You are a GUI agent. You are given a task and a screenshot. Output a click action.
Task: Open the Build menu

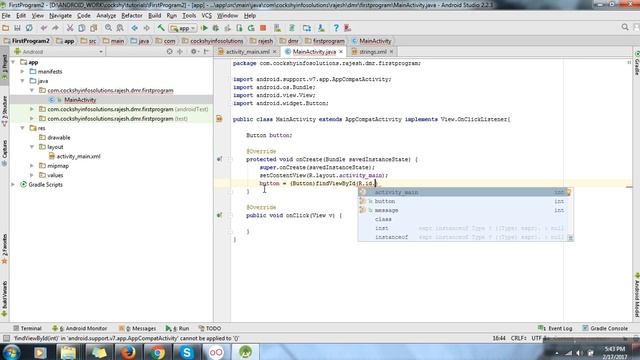[x=154, y=16]
